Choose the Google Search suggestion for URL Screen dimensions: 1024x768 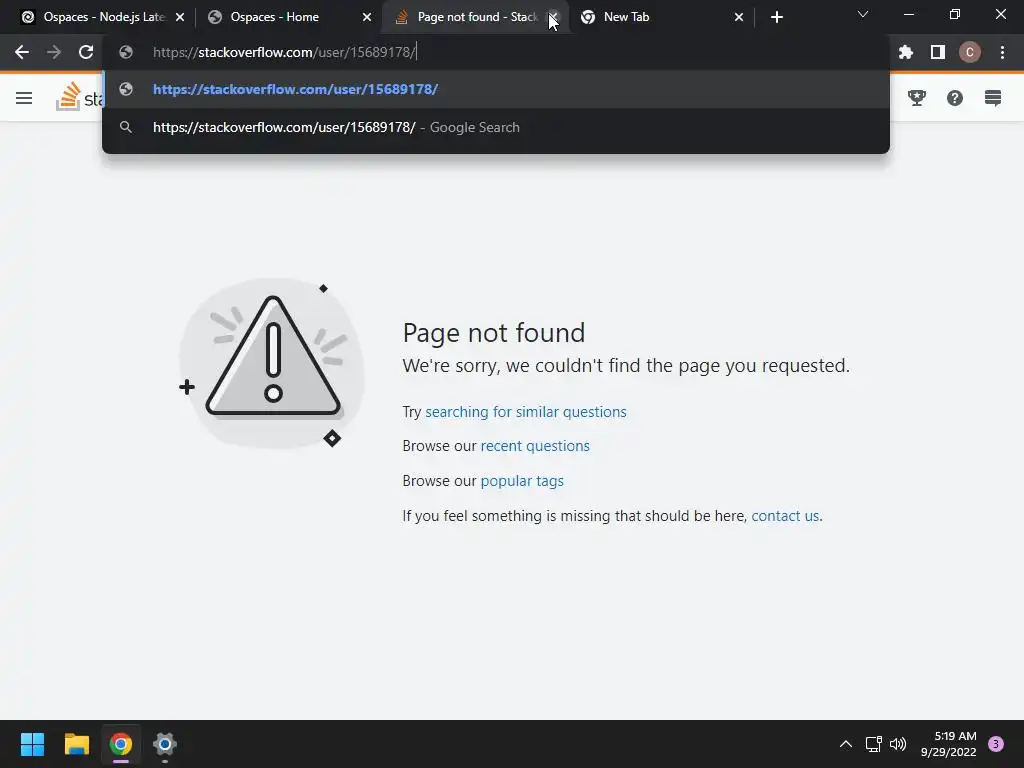coord(496,127)
